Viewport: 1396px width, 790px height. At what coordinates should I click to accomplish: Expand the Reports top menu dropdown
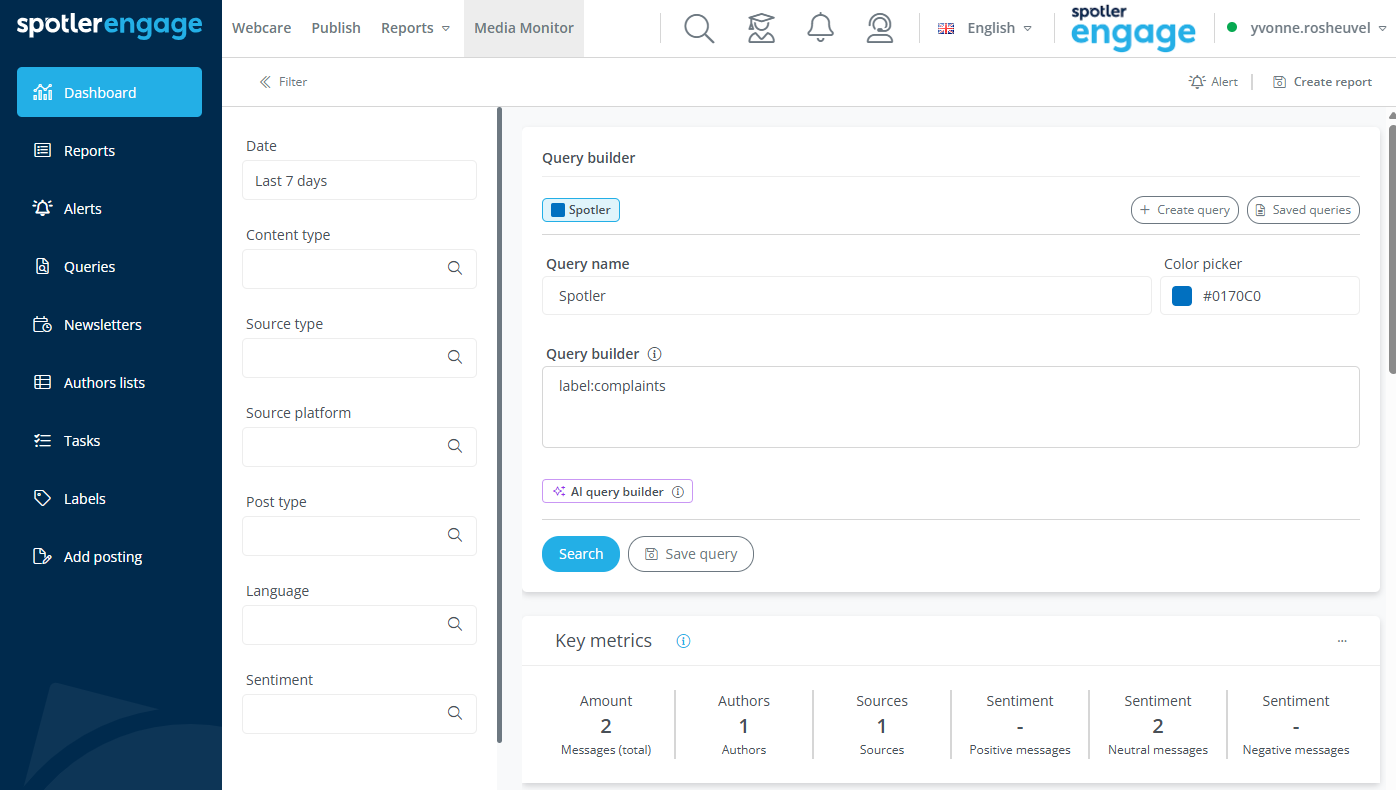(x=415, y=28)
